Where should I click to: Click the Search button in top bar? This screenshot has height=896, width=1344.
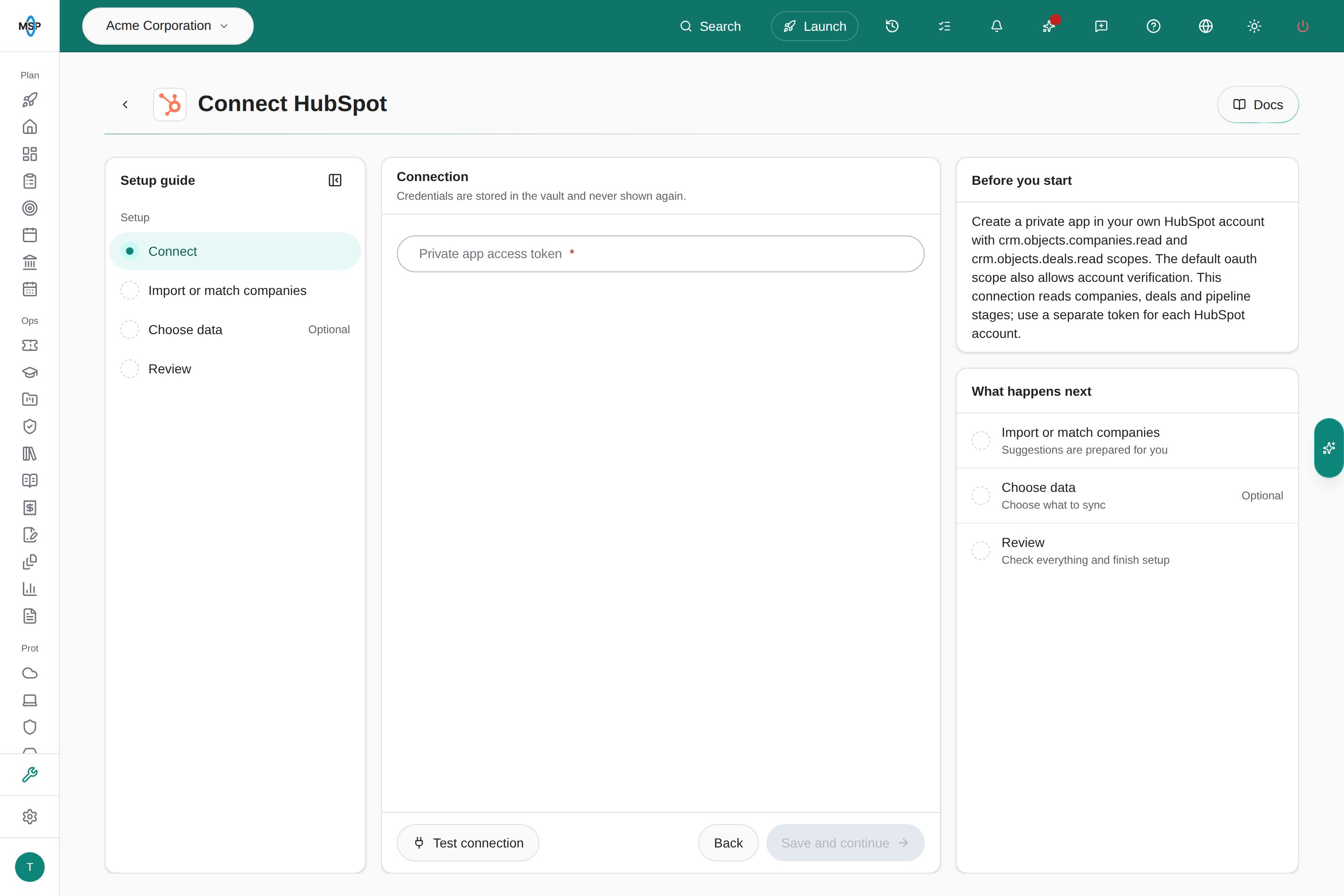click(710, 26)
